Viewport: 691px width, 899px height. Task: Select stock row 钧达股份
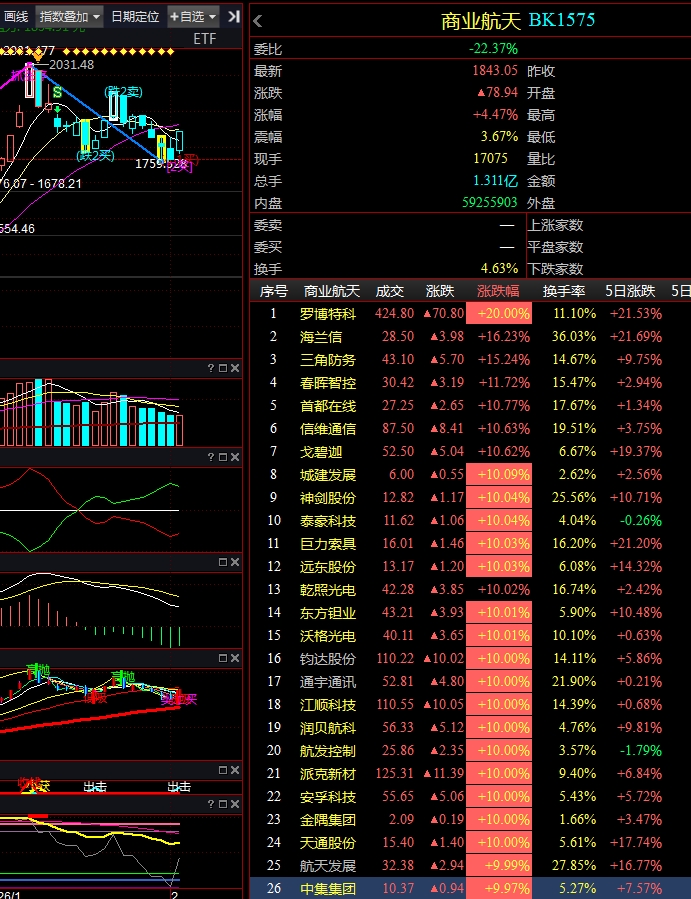(x=470, y=658)
